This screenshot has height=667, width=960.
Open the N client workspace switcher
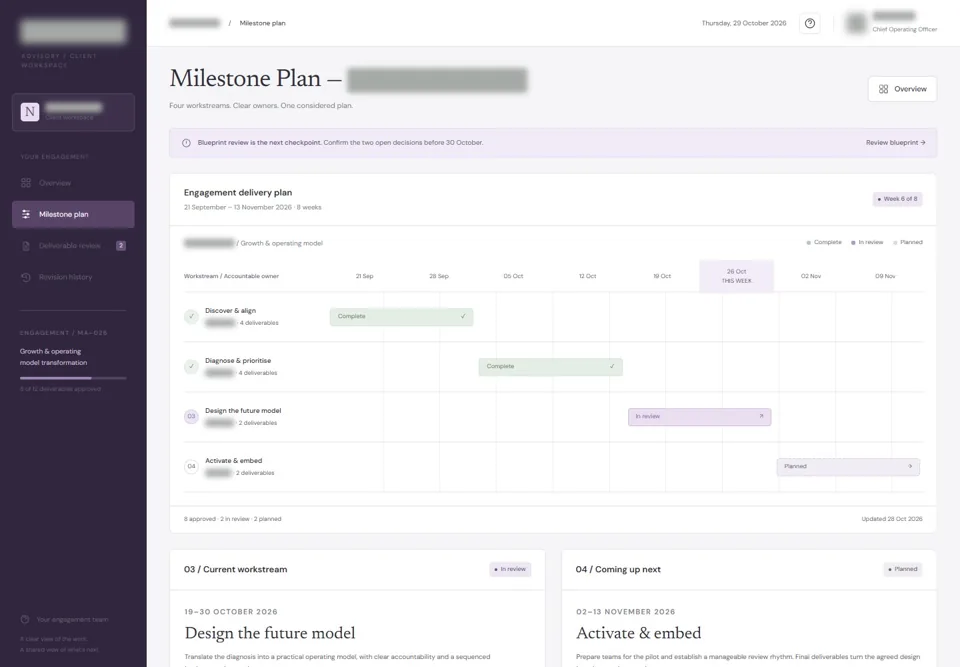[x=73, y=112]
